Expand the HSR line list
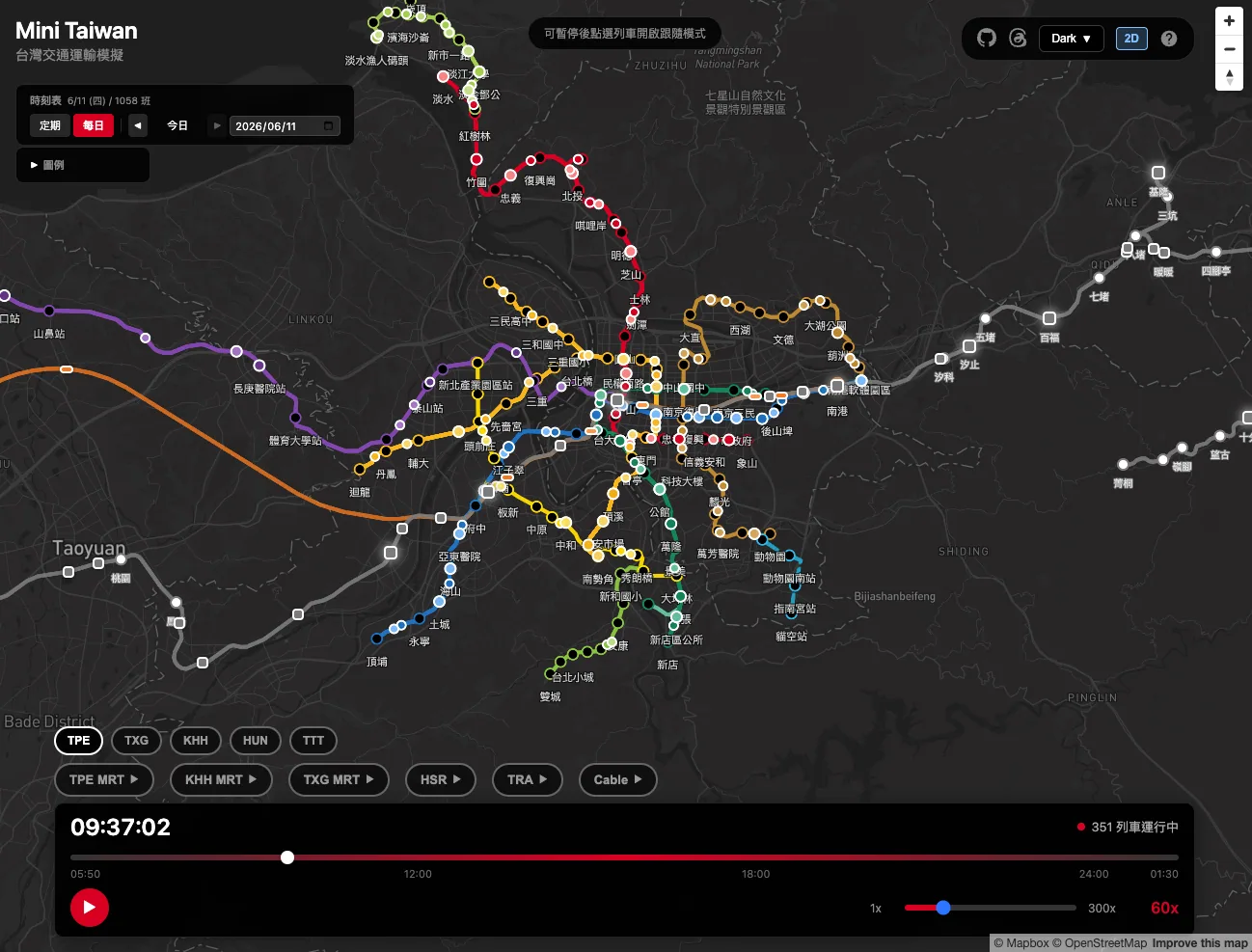Viewport: 1252px width, 952px height. pos(441,779)
